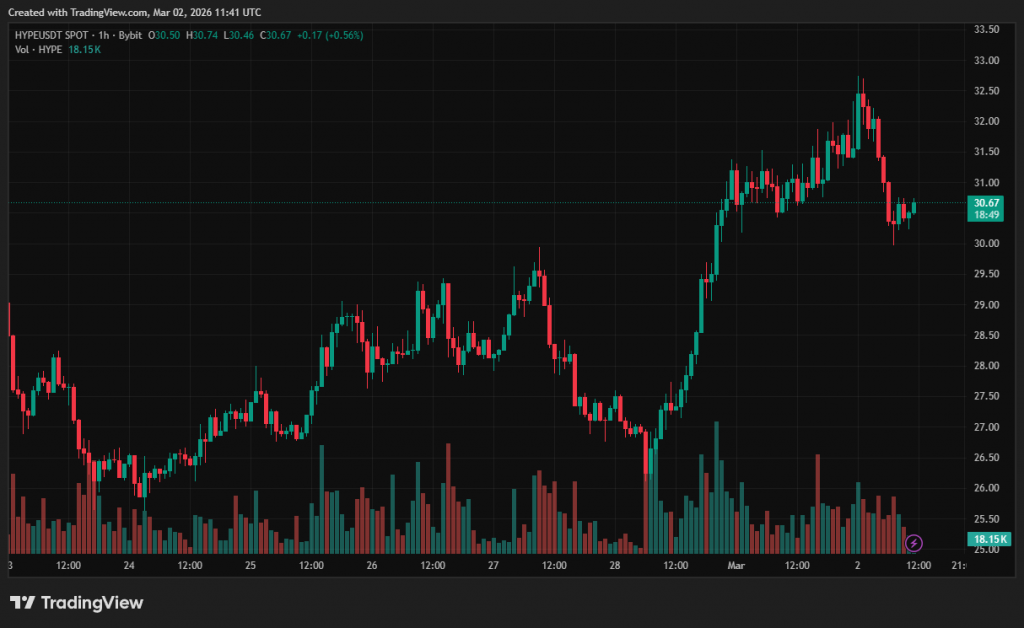Click the purple lightning event icon

(x=914, y=543)
